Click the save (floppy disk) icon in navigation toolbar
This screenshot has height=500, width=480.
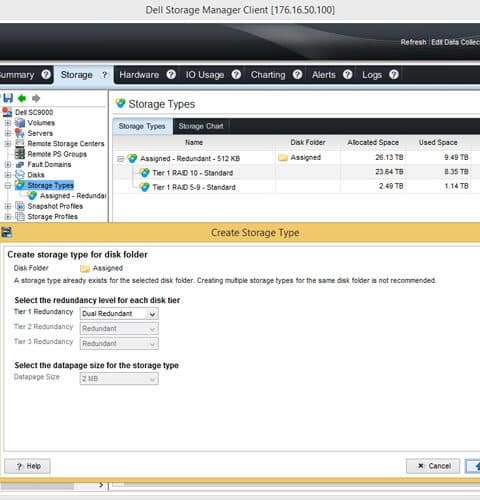pos(8,98)
